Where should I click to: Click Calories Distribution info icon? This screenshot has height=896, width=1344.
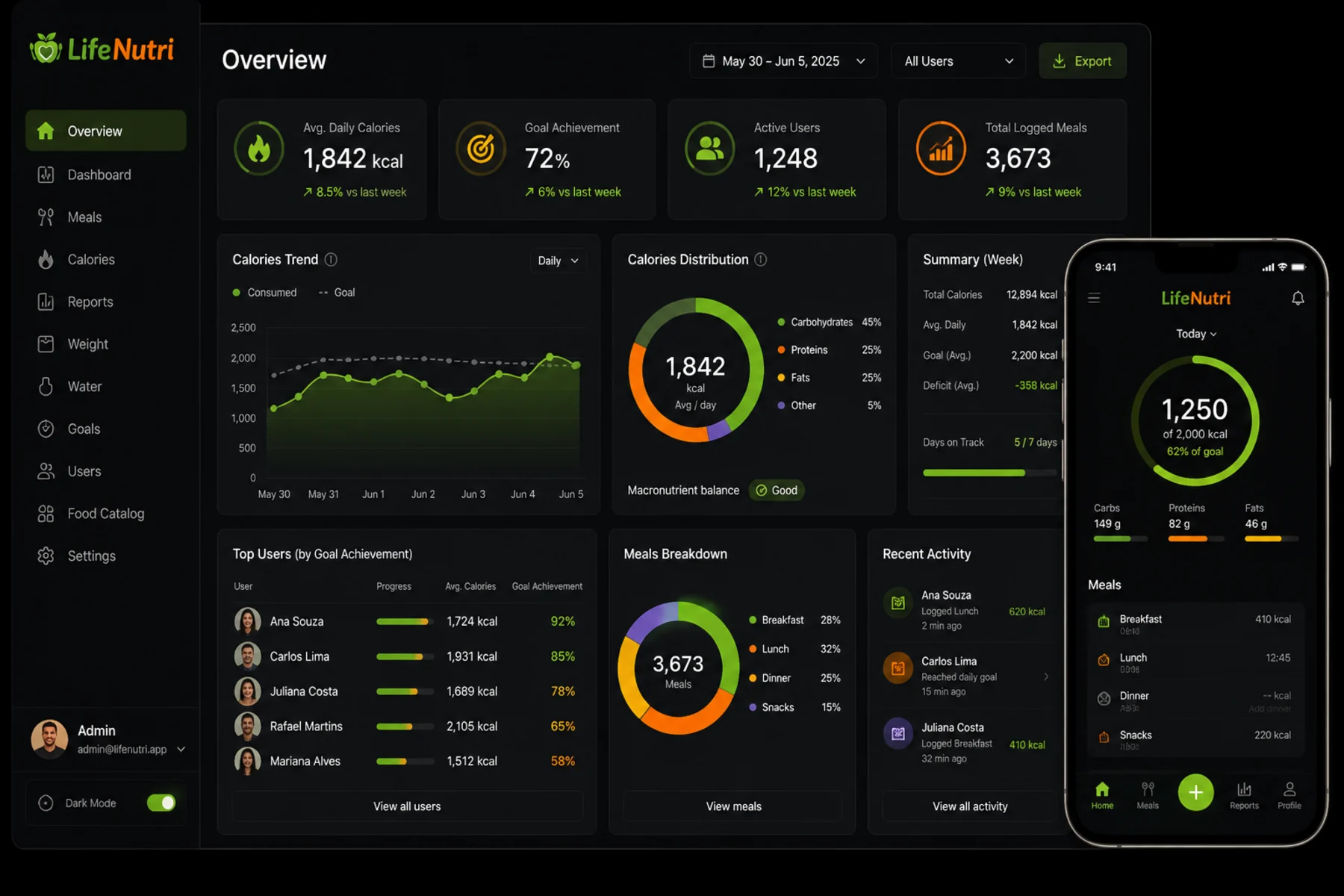click(x=760, y=259)
